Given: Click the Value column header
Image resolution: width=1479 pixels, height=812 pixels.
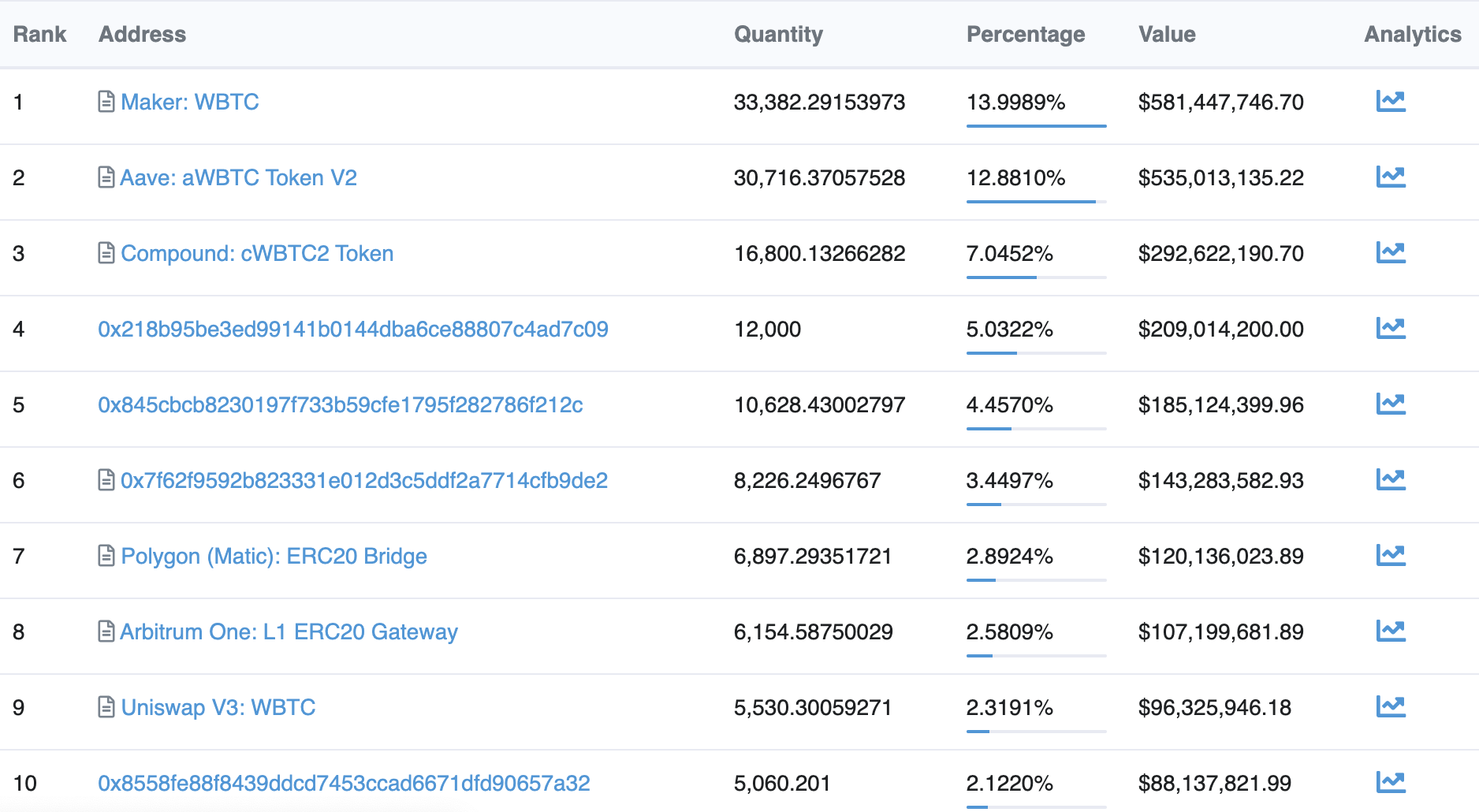Looking at the screenshot, I should click(x=1167, y=34).
